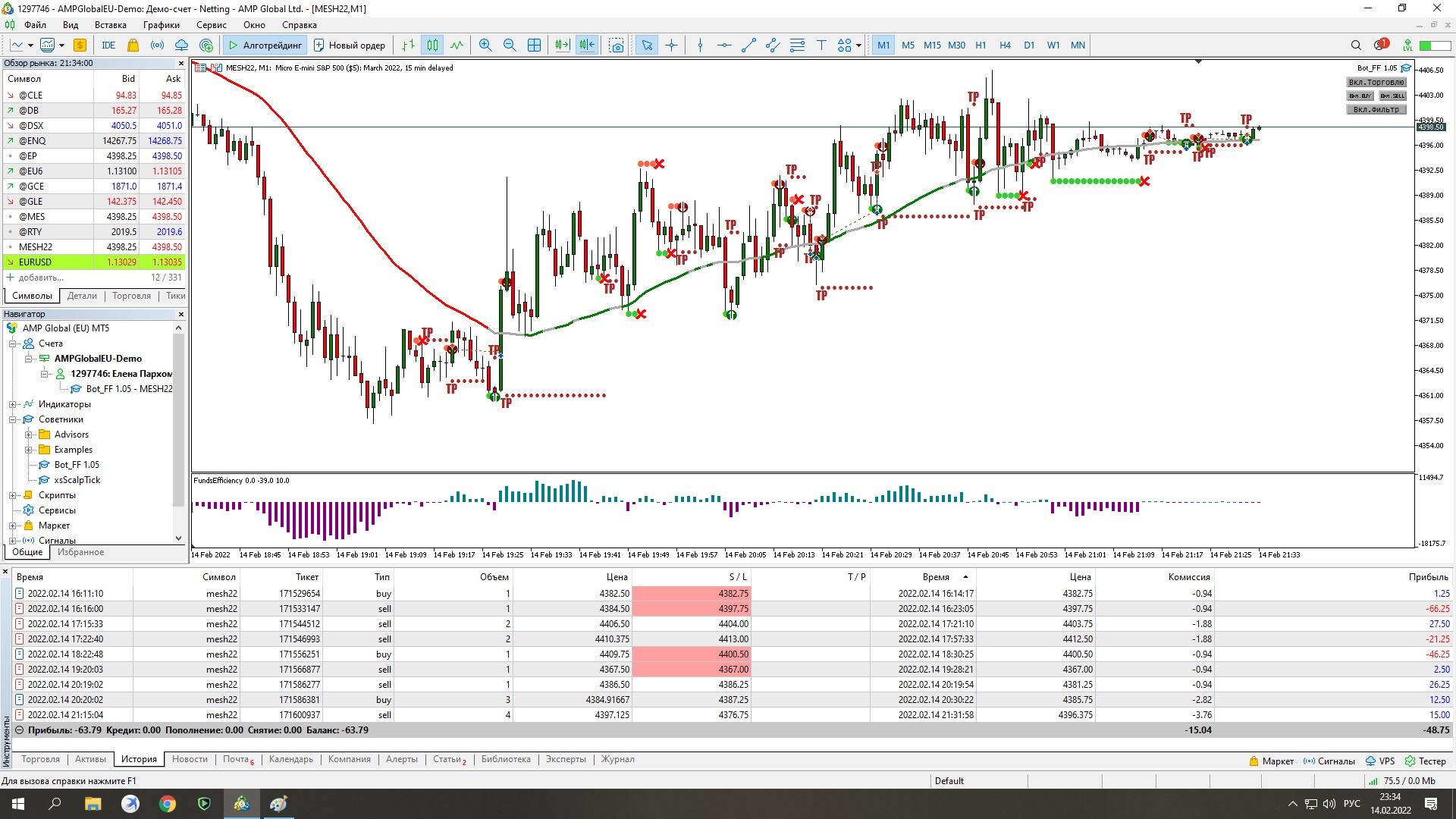Click the chart grid icon

point(535,45)
